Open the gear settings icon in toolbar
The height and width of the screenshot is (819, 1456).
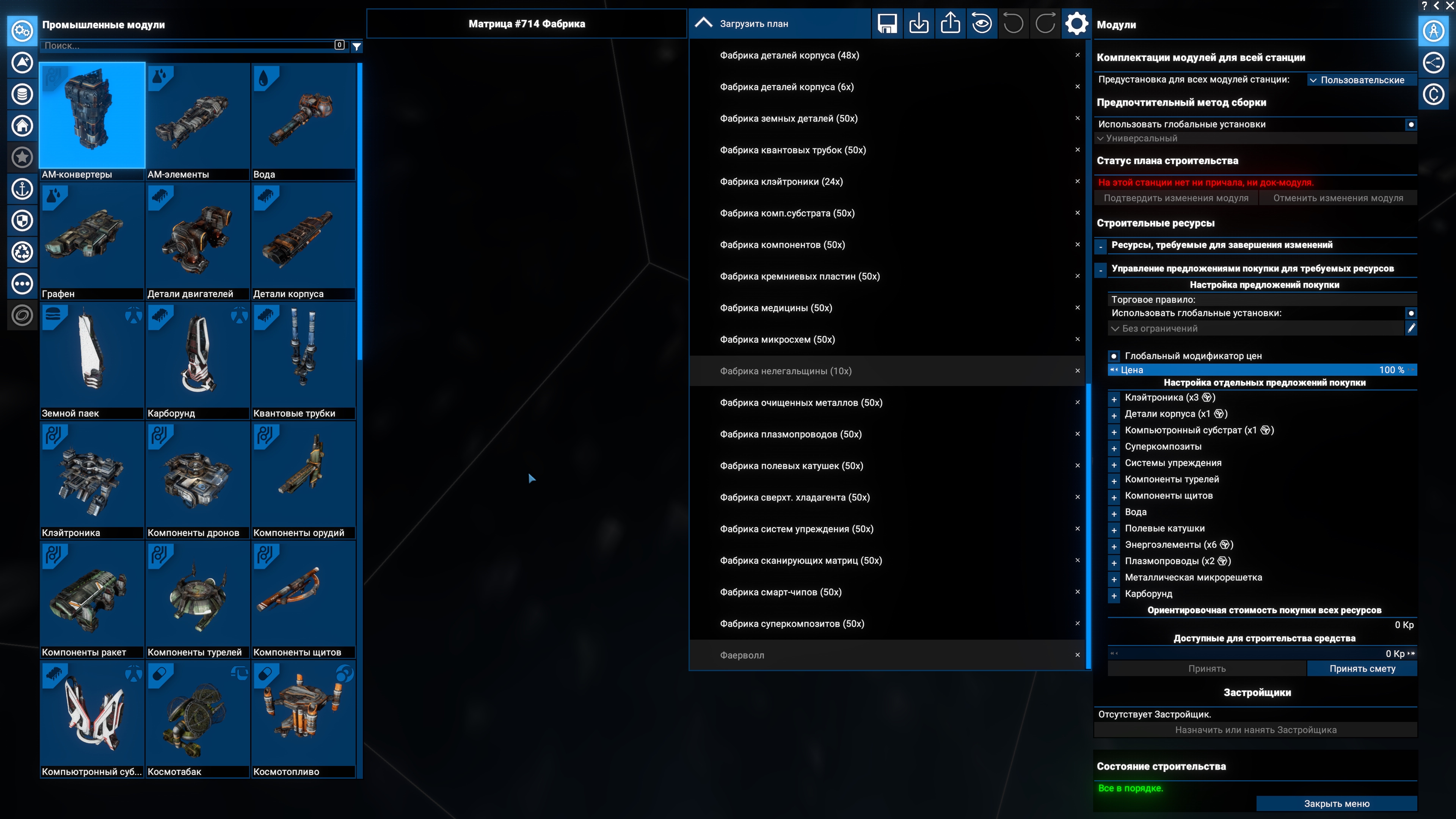click(x=1076, y=24)
